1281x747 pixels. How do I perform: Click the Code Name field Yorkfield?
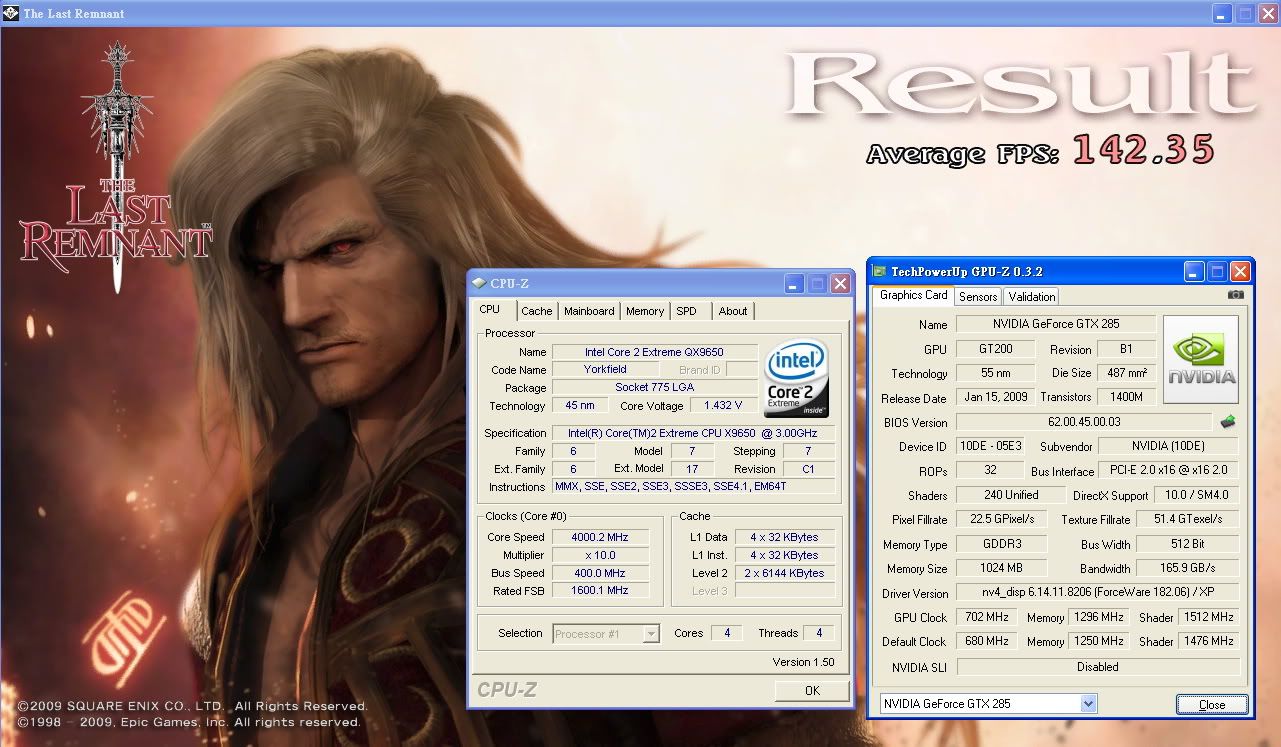coord(605,370)
